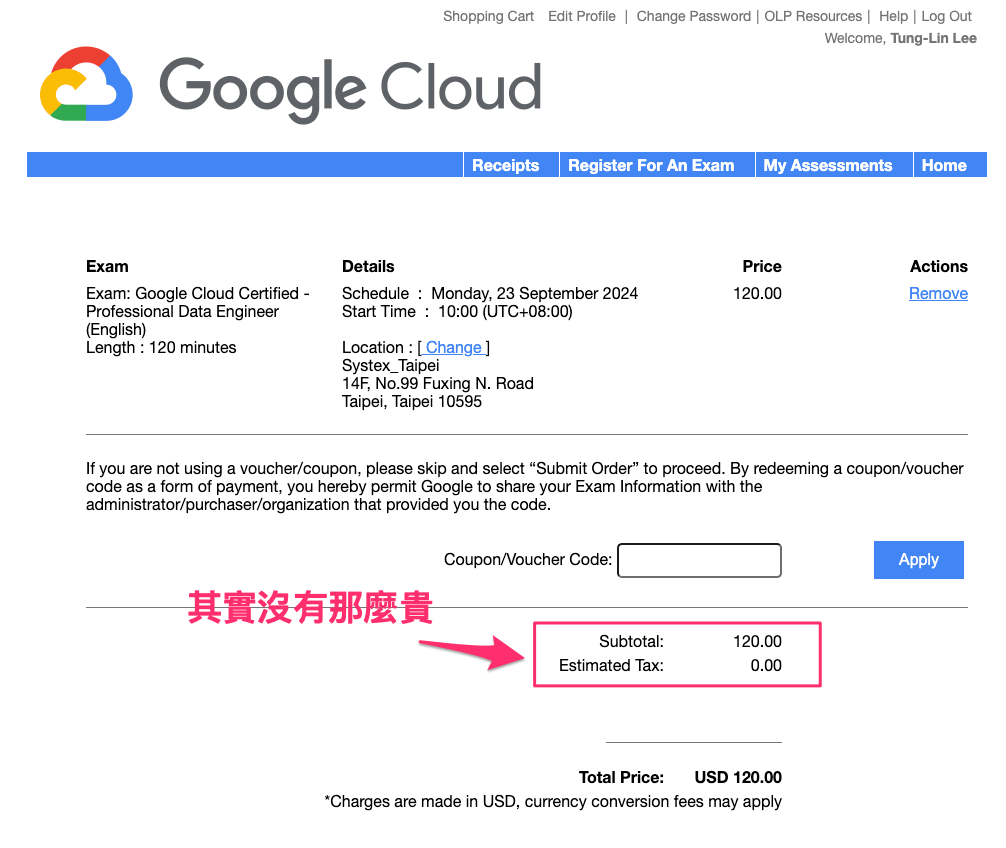The height and width of the screenshot is (848, 1006).
Task: Switch to the Receipts tab
Action: pos(506,165)
